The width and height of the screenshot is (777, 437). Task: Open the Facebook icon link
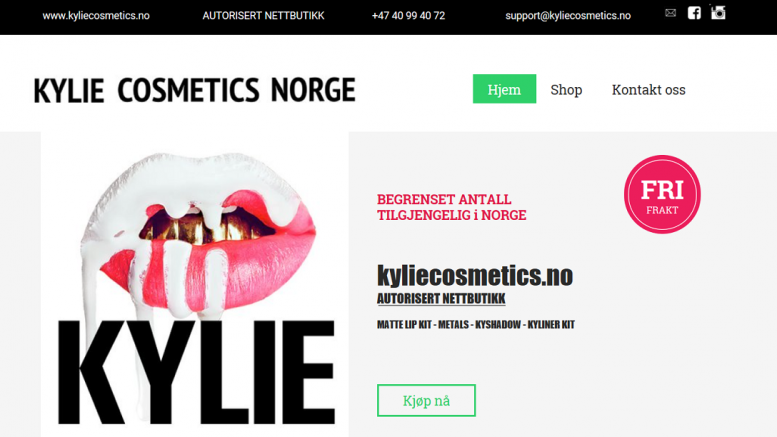pyautogui.click(x=694, y=13)
